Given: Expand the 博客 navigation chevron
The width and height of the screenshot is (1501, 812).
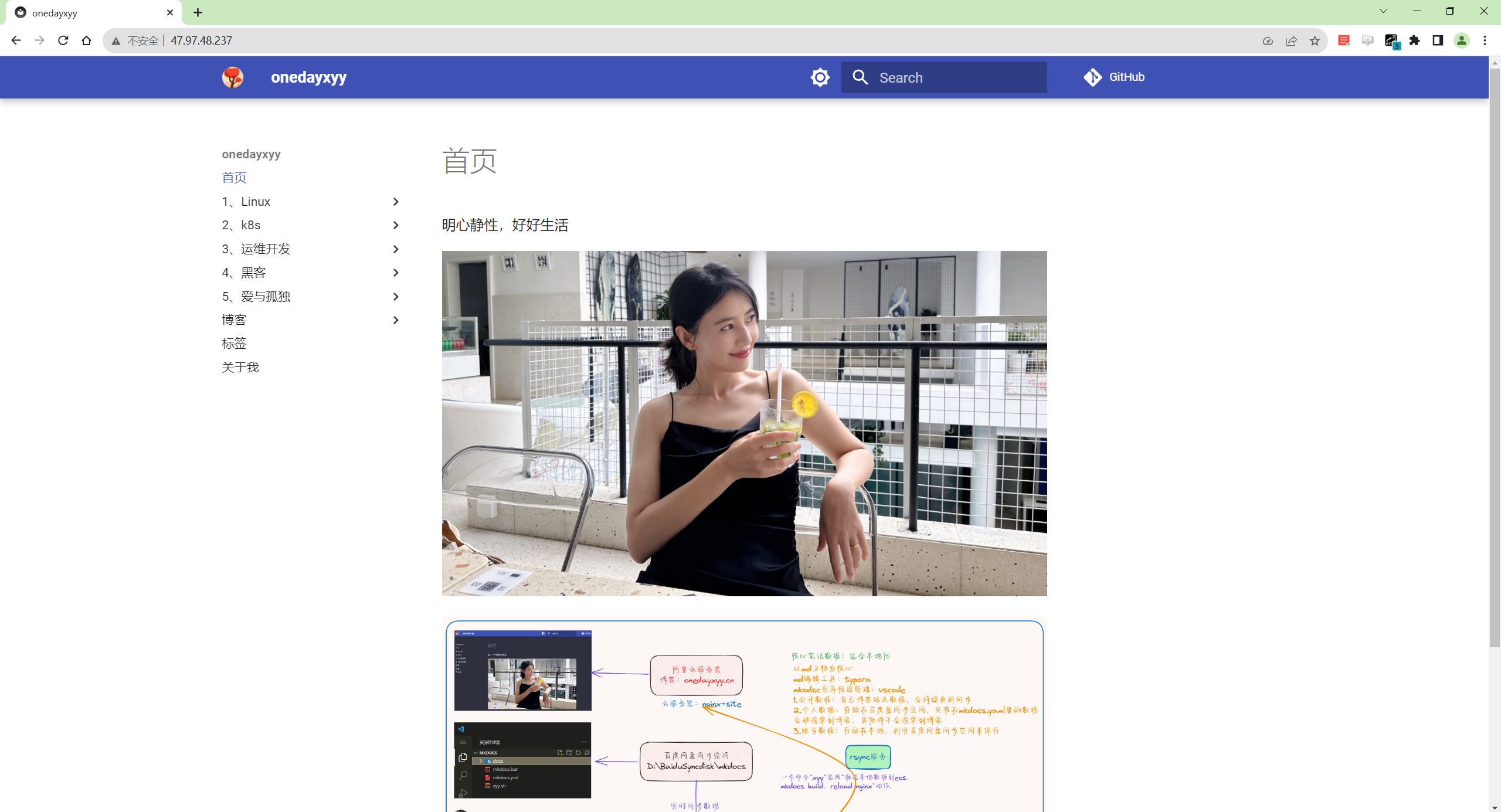Looking at the screenshot, I should point(395,320).
